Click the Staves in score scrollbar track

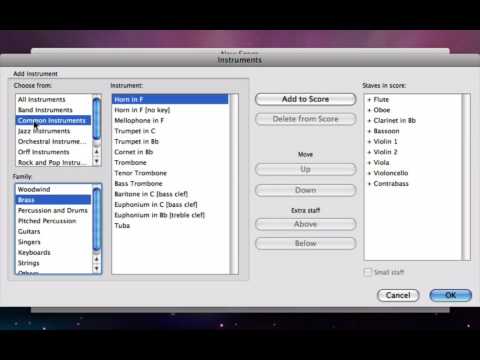pos(466,177)
